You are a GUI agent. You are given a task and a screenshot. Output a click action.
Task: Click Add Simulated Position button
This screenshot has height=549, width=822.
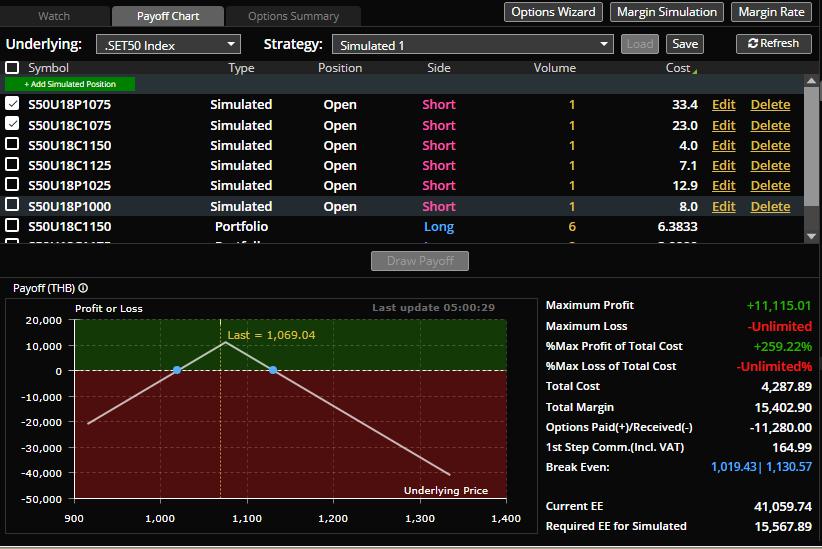(x=70, y=85)
